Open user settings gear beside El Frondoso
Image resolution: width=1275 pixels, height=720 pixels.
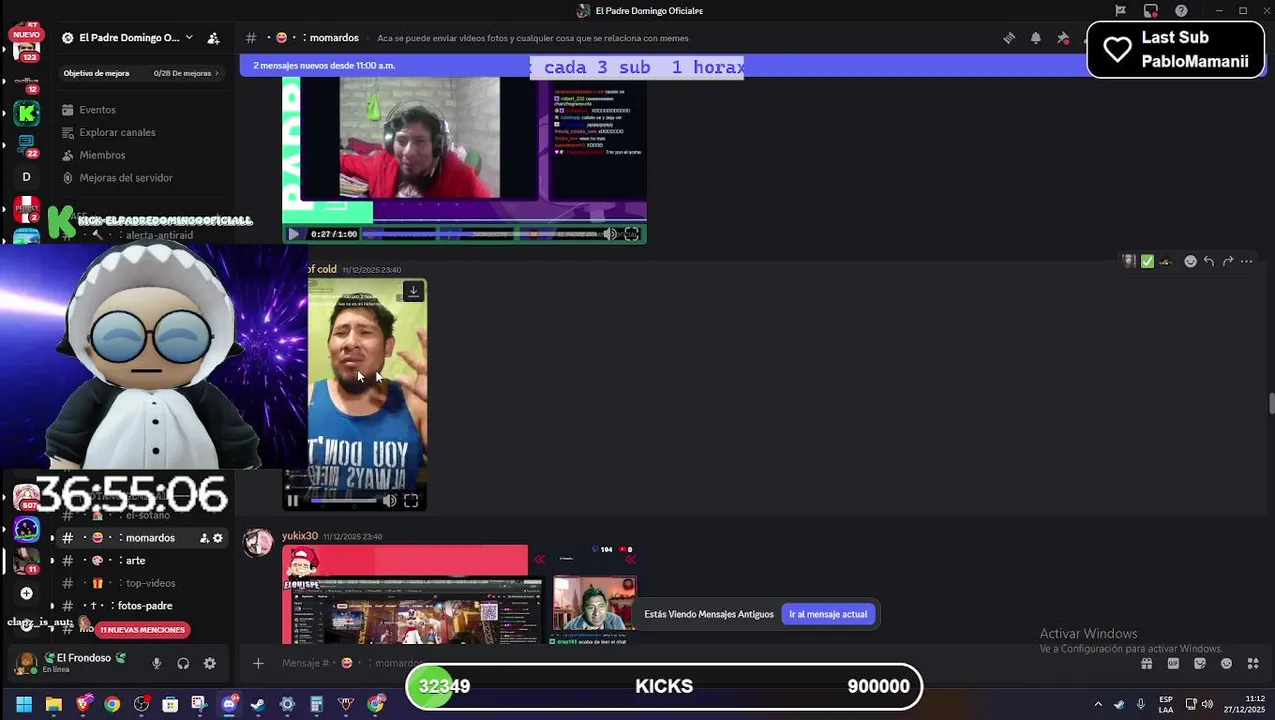[209, 663]
